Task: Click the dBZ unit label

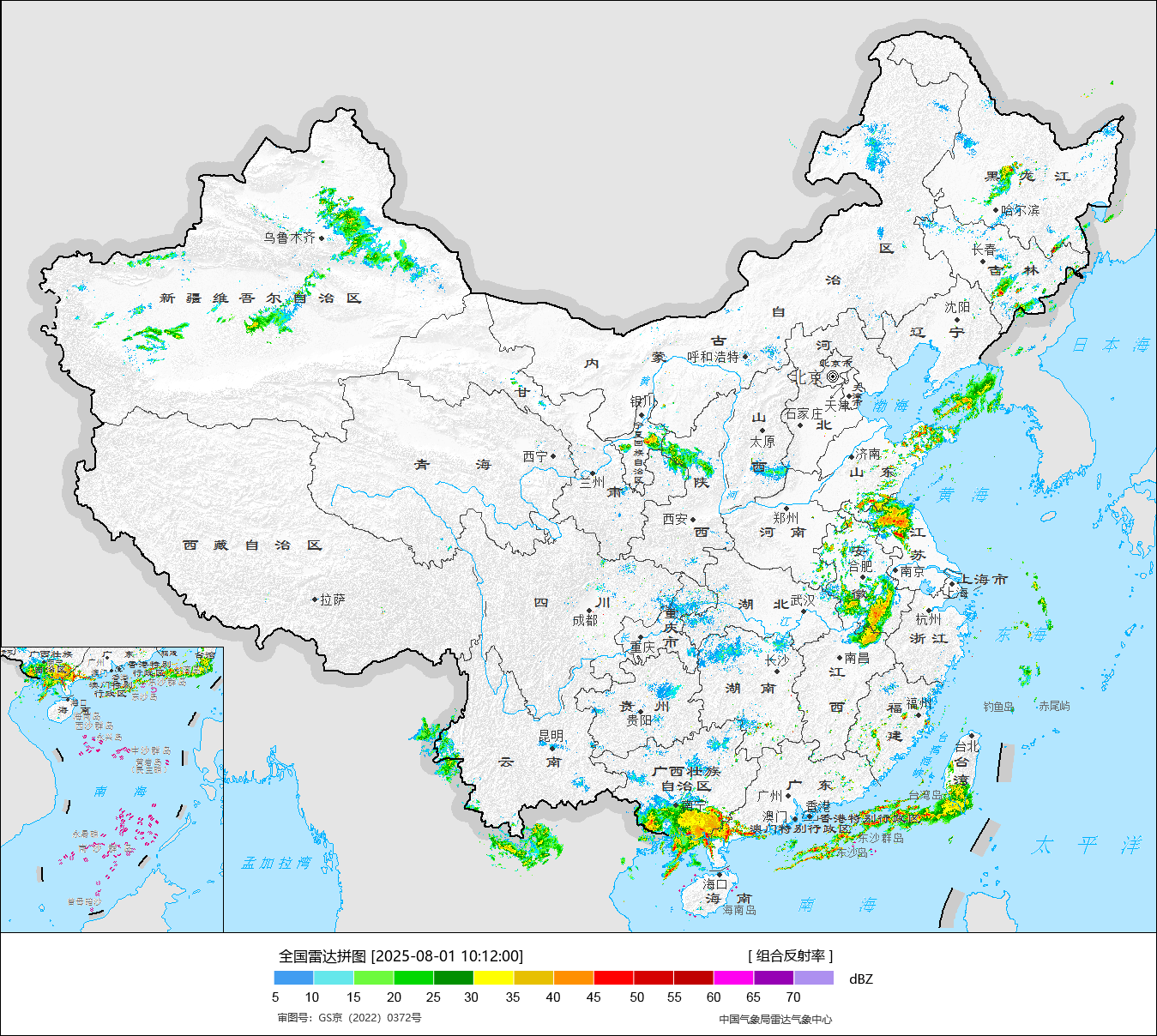Action: tap(860, 979)
